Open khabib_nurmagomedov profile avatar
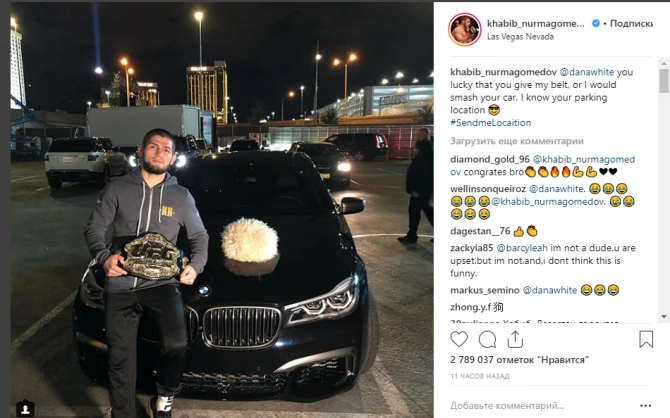670x418 pixels. tap(464, 29)
